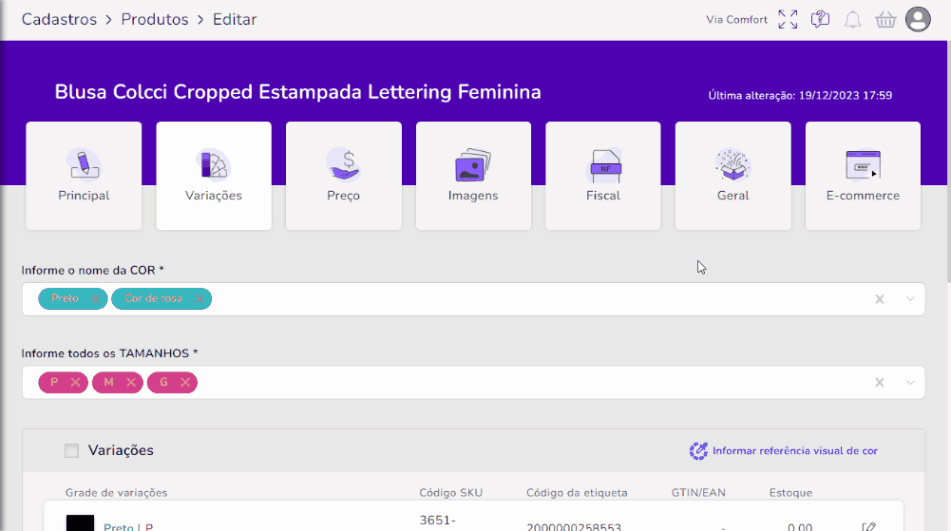Click label code 2000000258553

(574, 527)
